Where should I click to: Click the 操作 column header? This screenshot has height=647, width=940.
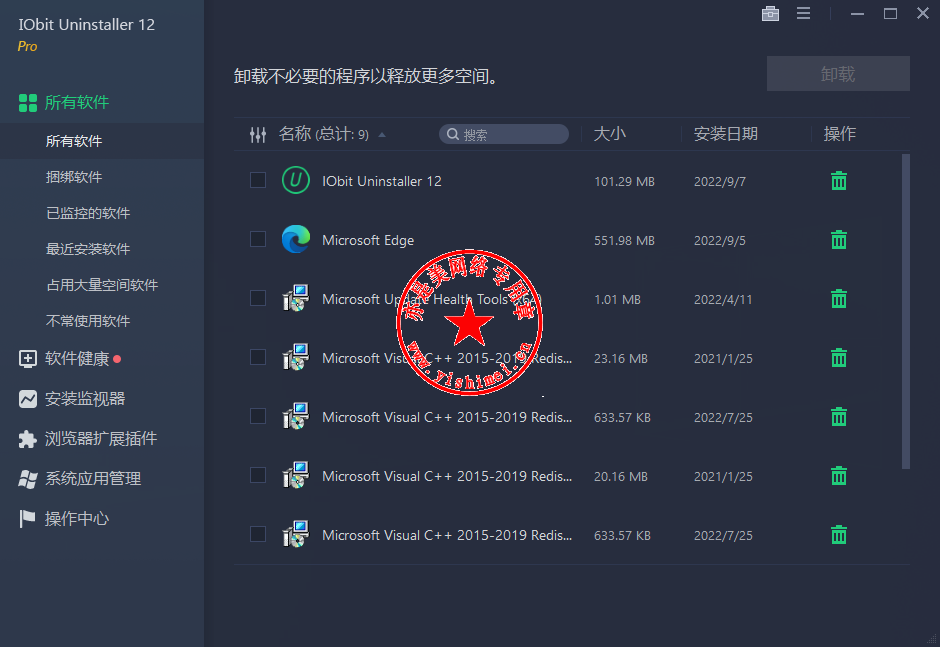[839, 134]
